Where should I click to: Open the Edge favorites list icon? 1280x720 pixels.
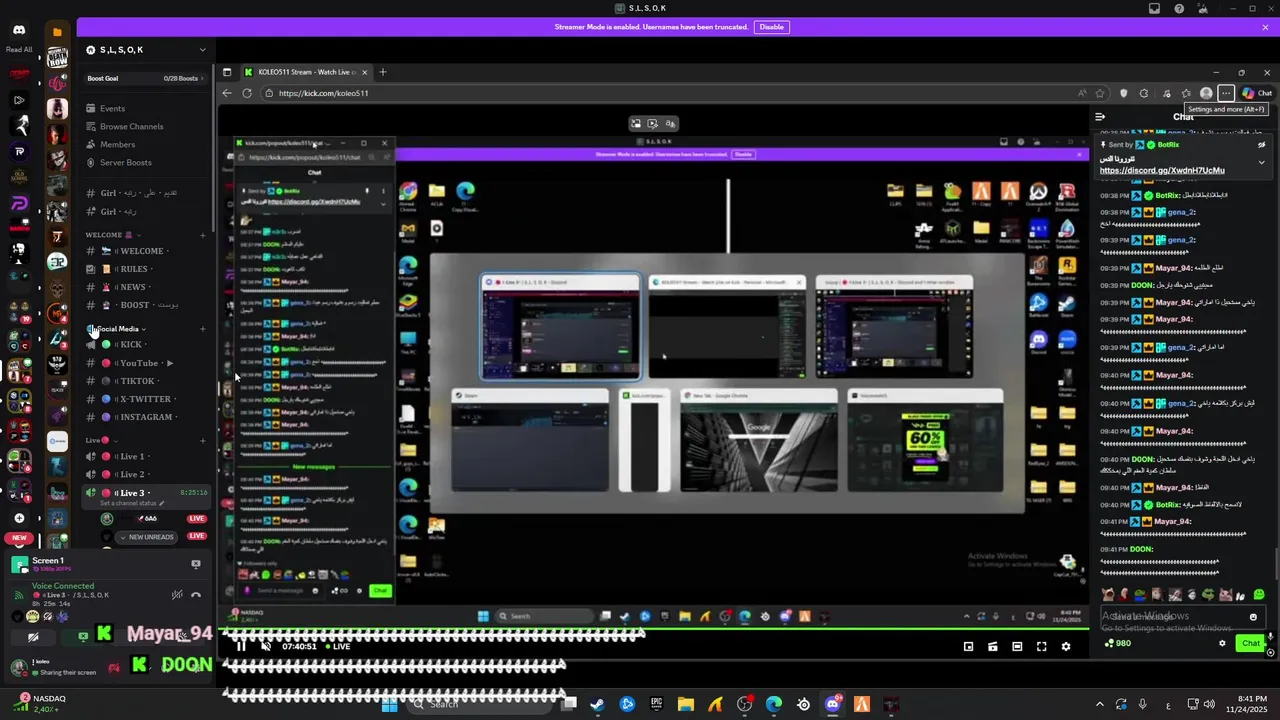coord(1186,93)
